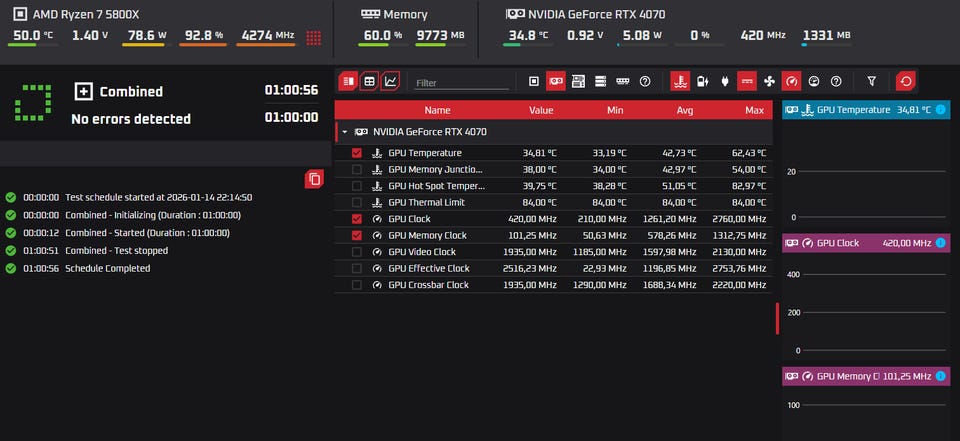Screen dimensions: 960x441
Task: Toggle temperature sensors thermometer filter
Action: pyautogui.click(x=680, y=81)
